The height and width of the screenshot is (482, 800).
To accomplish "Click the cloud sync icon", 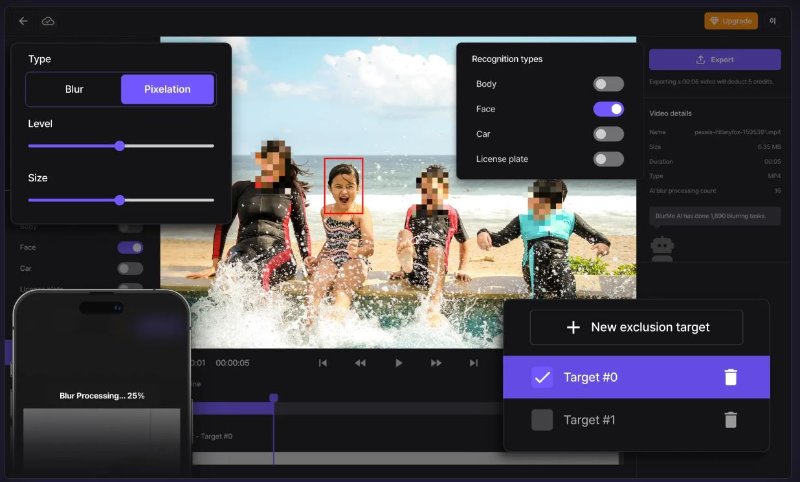I will [48, 21].
